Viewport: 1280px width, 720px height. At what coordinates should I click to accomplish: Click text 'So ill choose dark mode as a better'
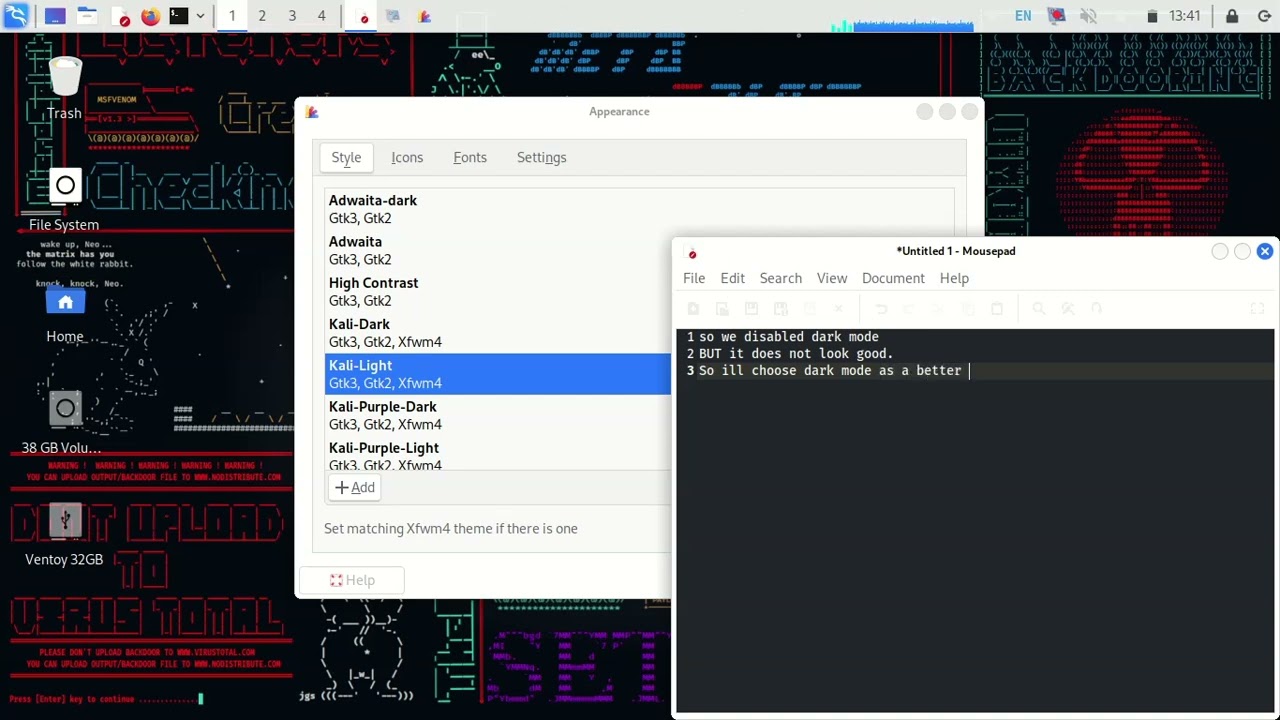(830, 371)
